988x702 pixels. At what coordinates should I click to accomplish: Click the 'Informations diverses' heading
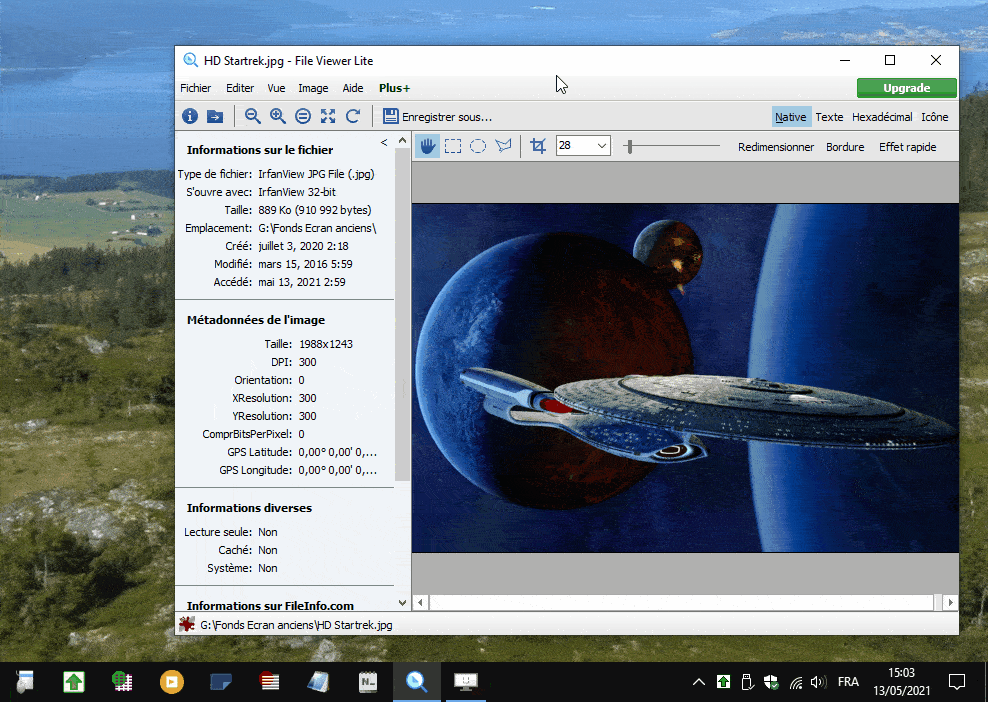[249, 508]
